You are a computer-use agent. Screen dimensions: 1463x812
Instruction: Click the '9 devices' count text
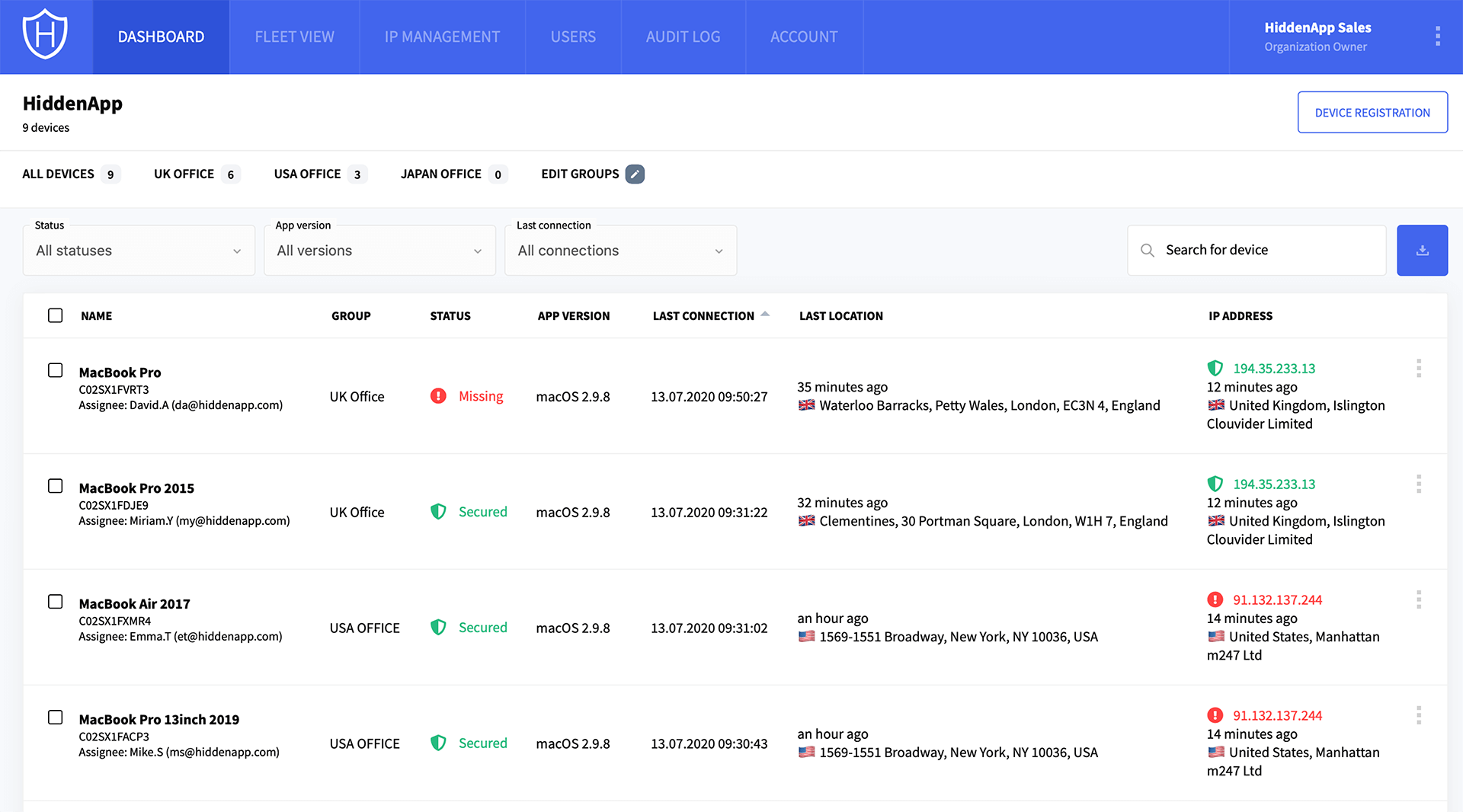(46, 127)
